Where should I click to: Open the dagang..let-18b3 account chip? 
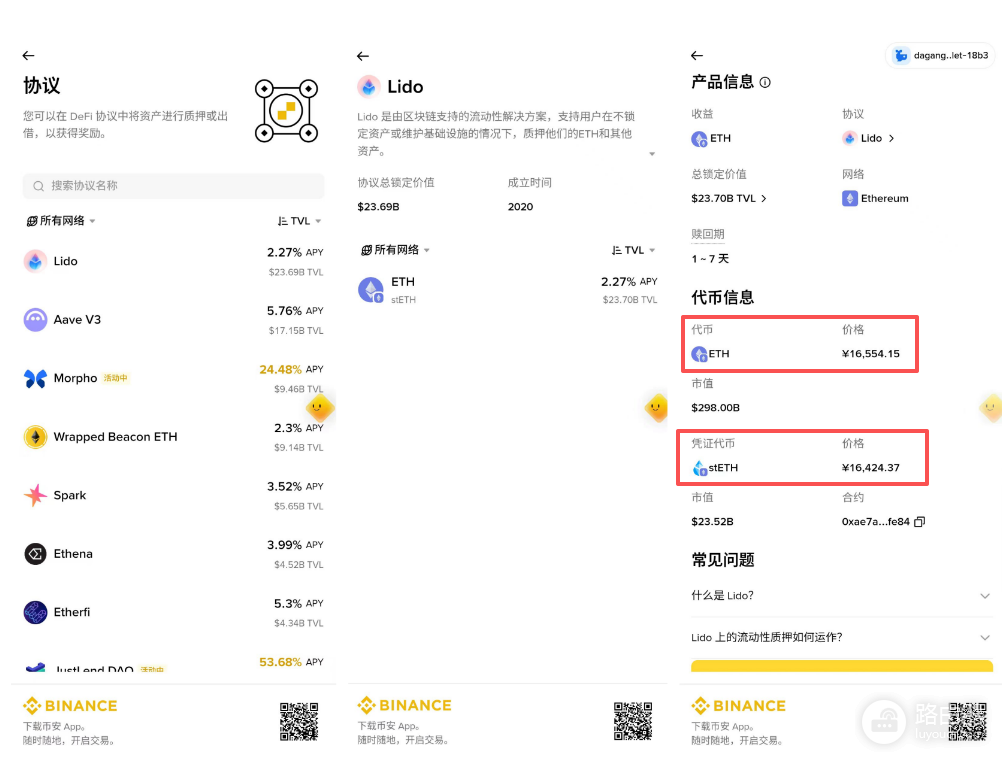tap(940, 56)
